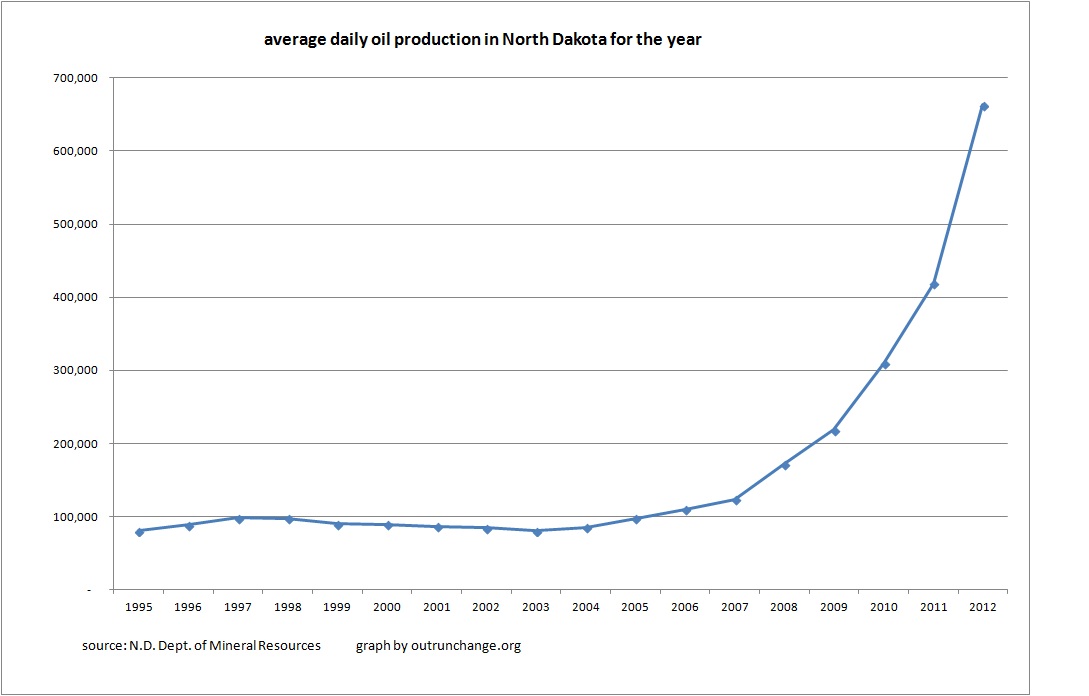Select the 2009 data point diamond
Image resolution: width=1089 pixels, height=696 pixels.
point(835,431)
